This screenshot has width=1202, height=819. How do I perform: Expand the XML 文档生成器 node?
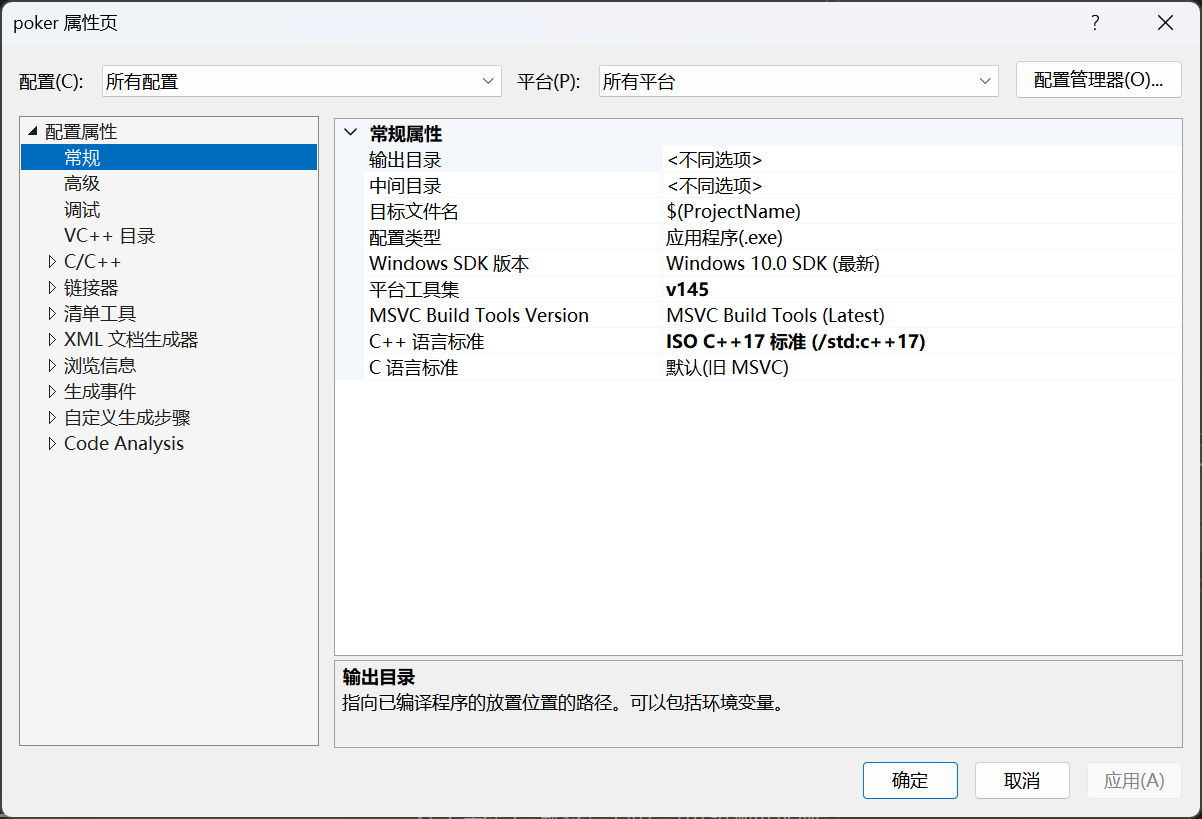pos(52,339)
